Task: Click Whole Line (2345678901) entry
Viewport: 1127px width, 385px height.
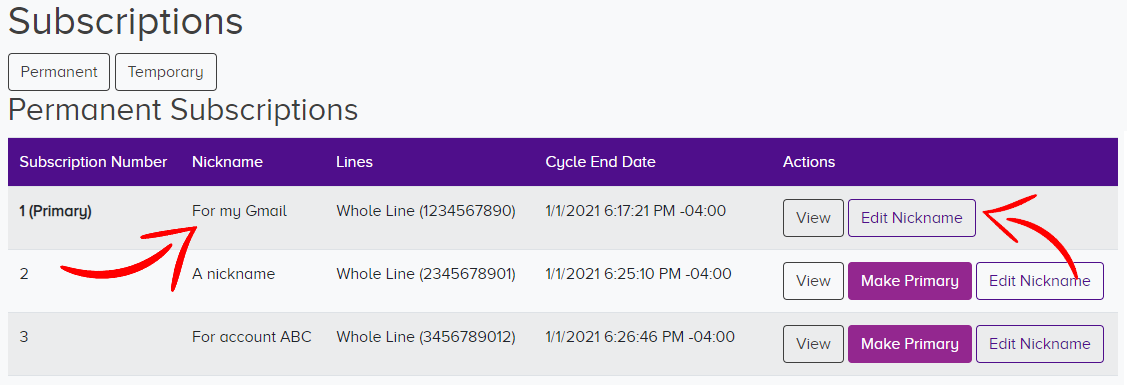Action: click(426, 274)
